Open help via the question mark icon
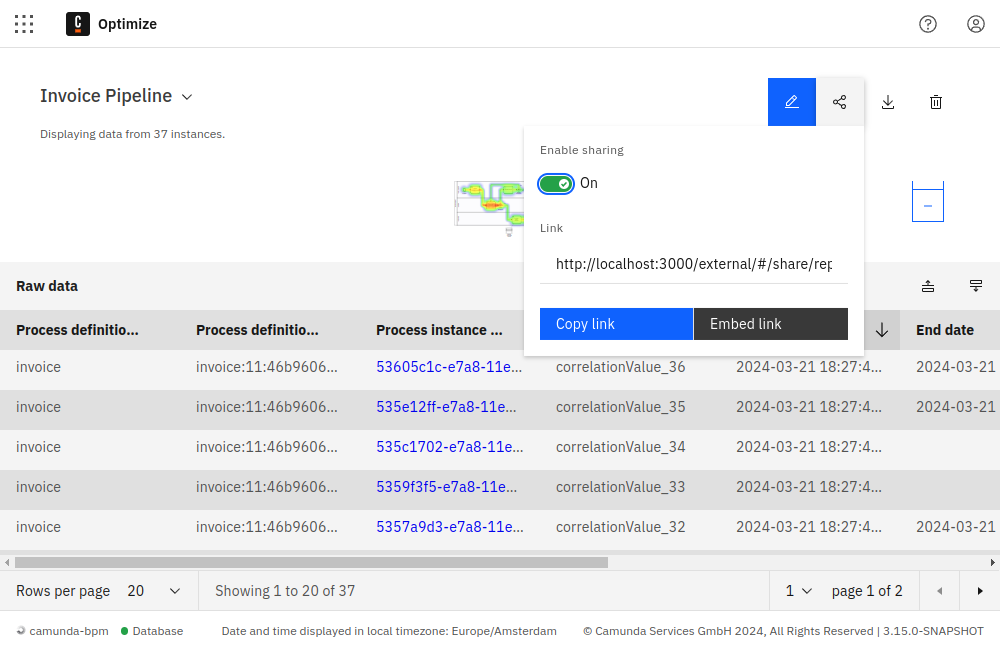This screenshot has height=650, width=1000. [928, 24]
